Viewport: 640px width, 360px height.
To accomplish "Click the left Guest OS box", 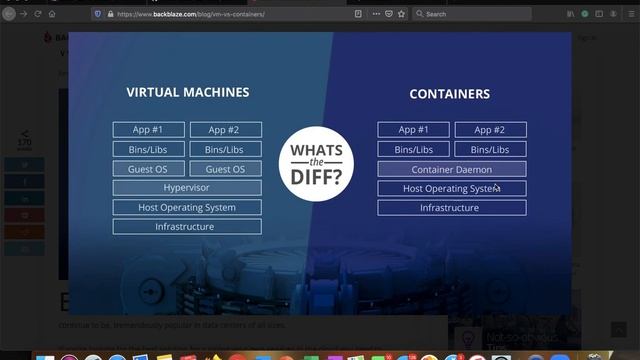I will coord(149,169).
